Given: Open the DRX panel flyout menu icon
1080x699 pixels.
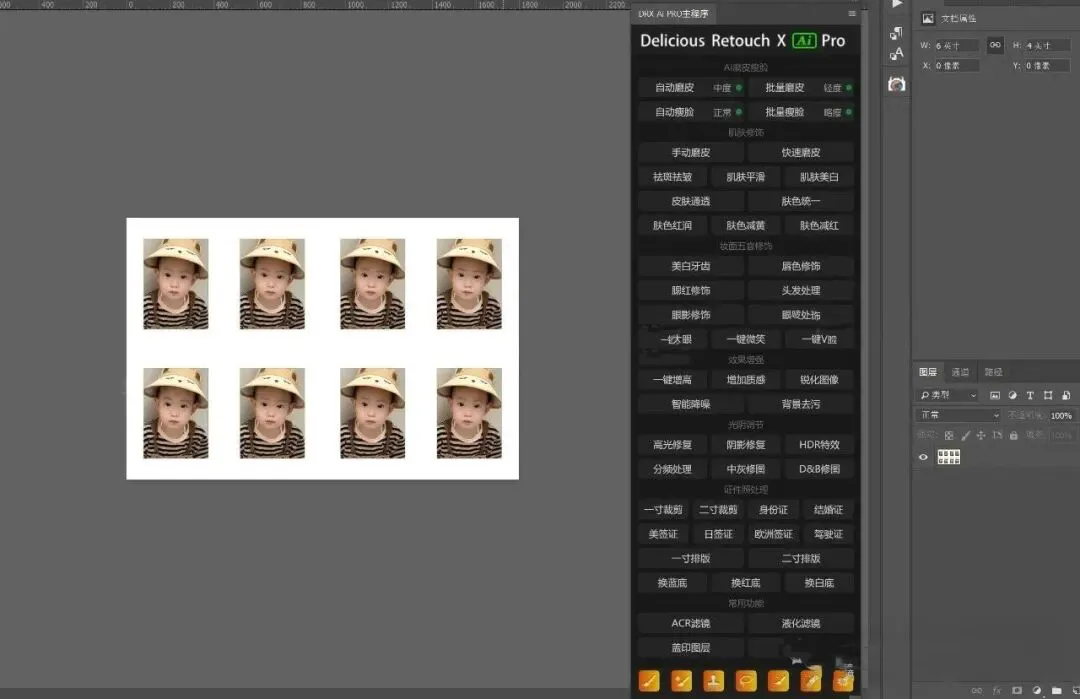Looking at the screenshot, I should click(852, 14).
